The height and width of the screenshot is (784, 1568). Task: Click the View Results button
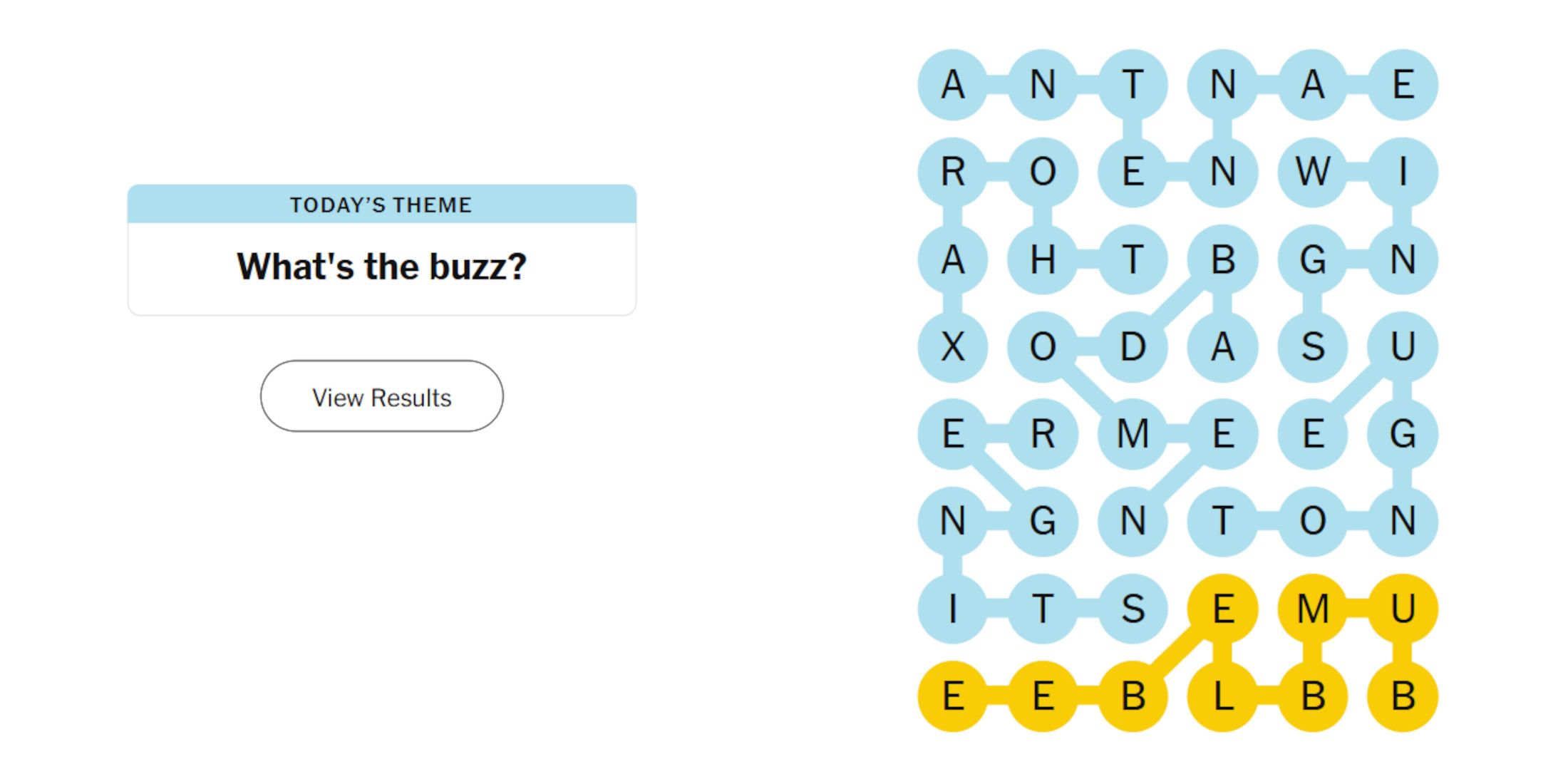pyautogui.click(x=381, y=396)
